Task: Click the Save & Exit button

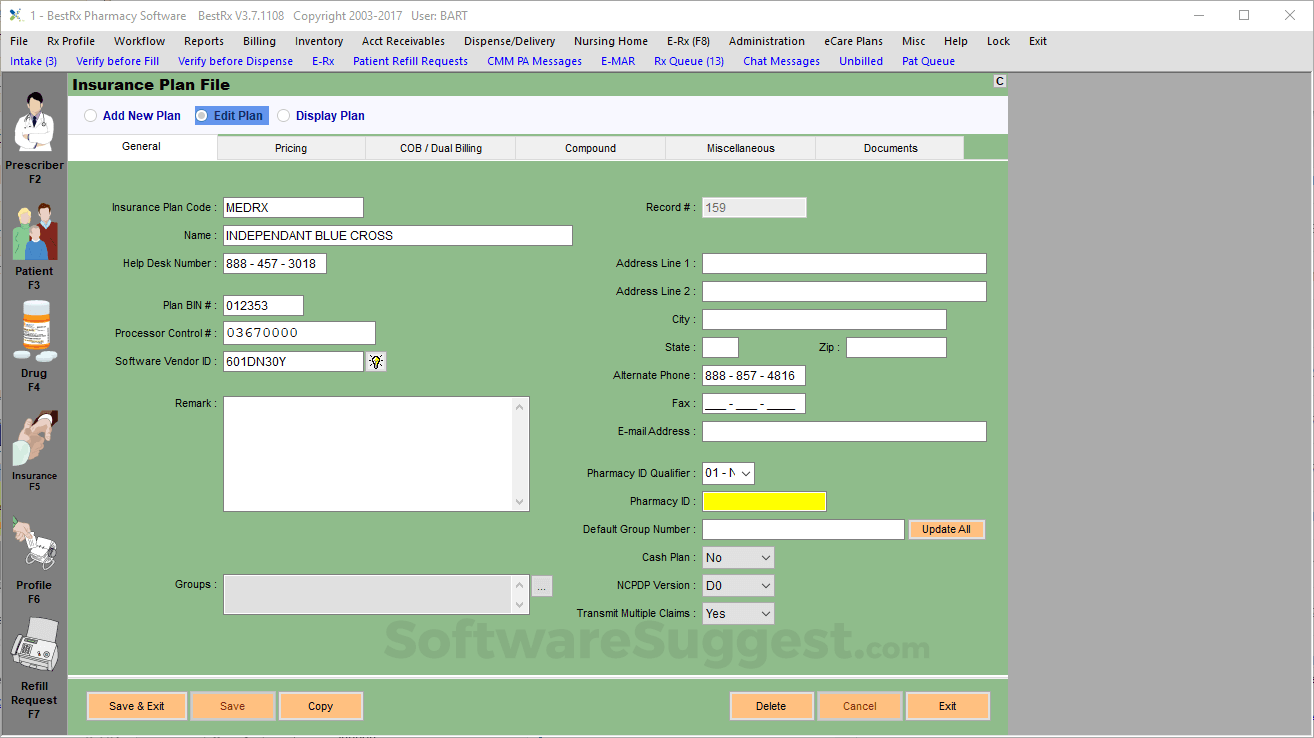Action: click(x=137, y=706)
